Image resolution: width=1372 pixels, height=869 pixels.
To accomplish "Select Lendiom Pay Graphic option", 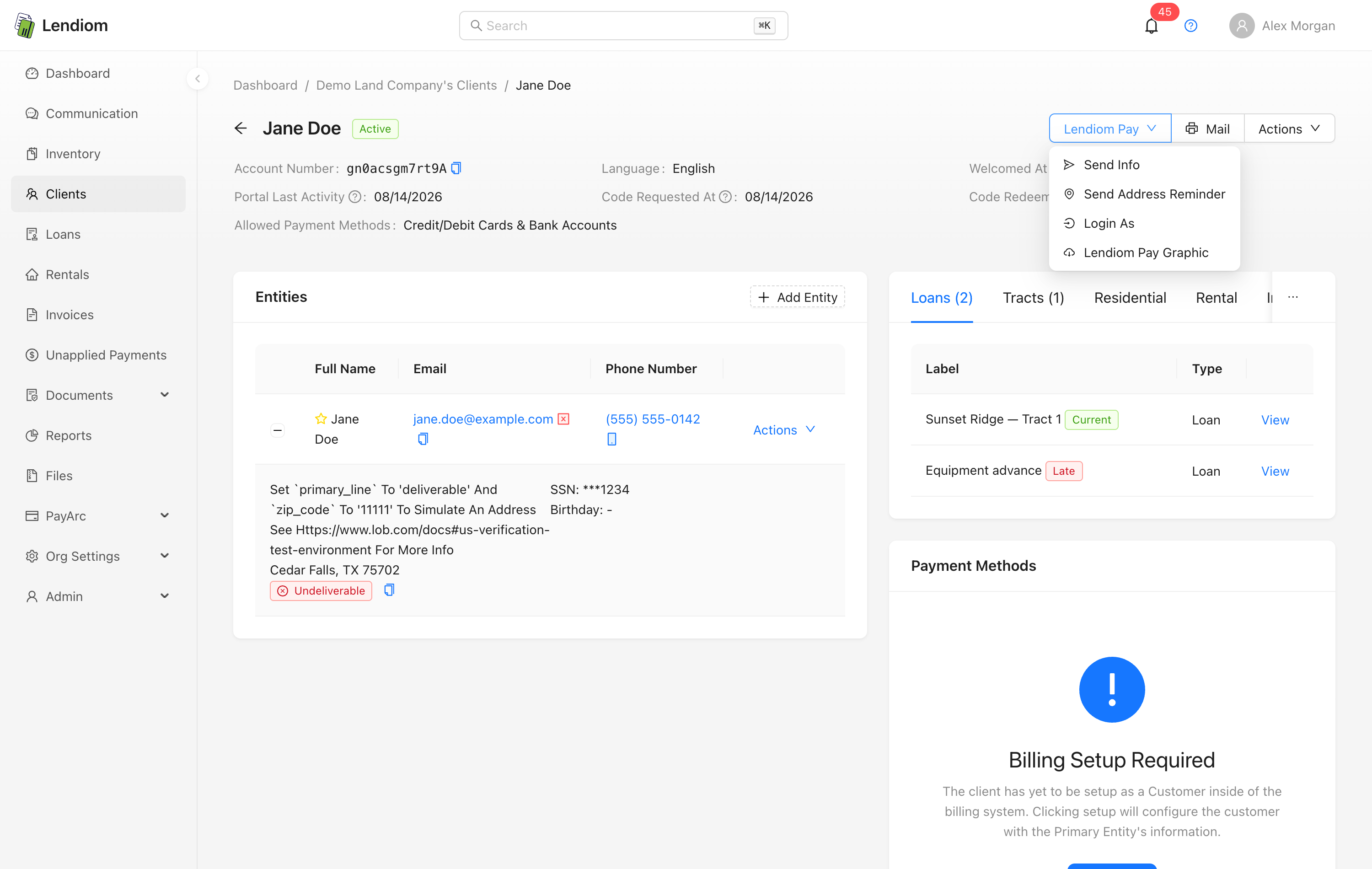I will (x=1144, y=252).
